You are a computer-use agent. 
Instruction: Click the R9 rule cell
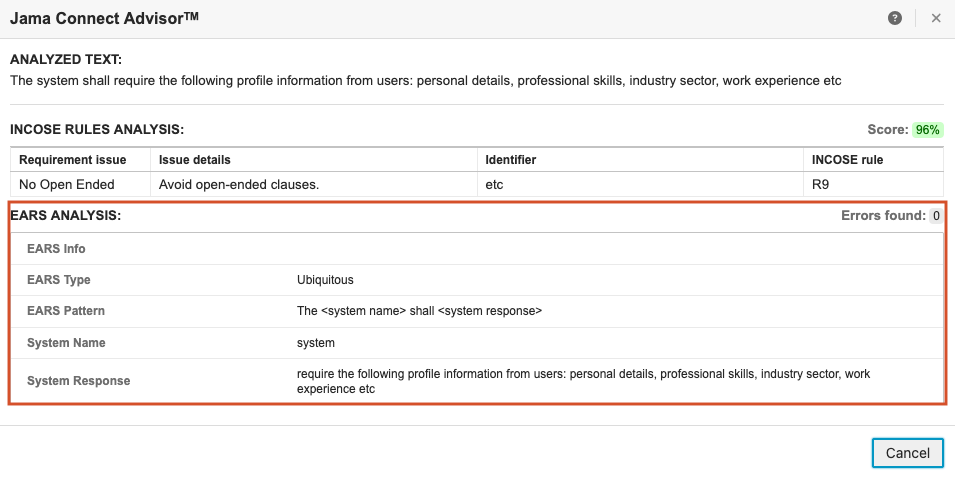point(820,184)
